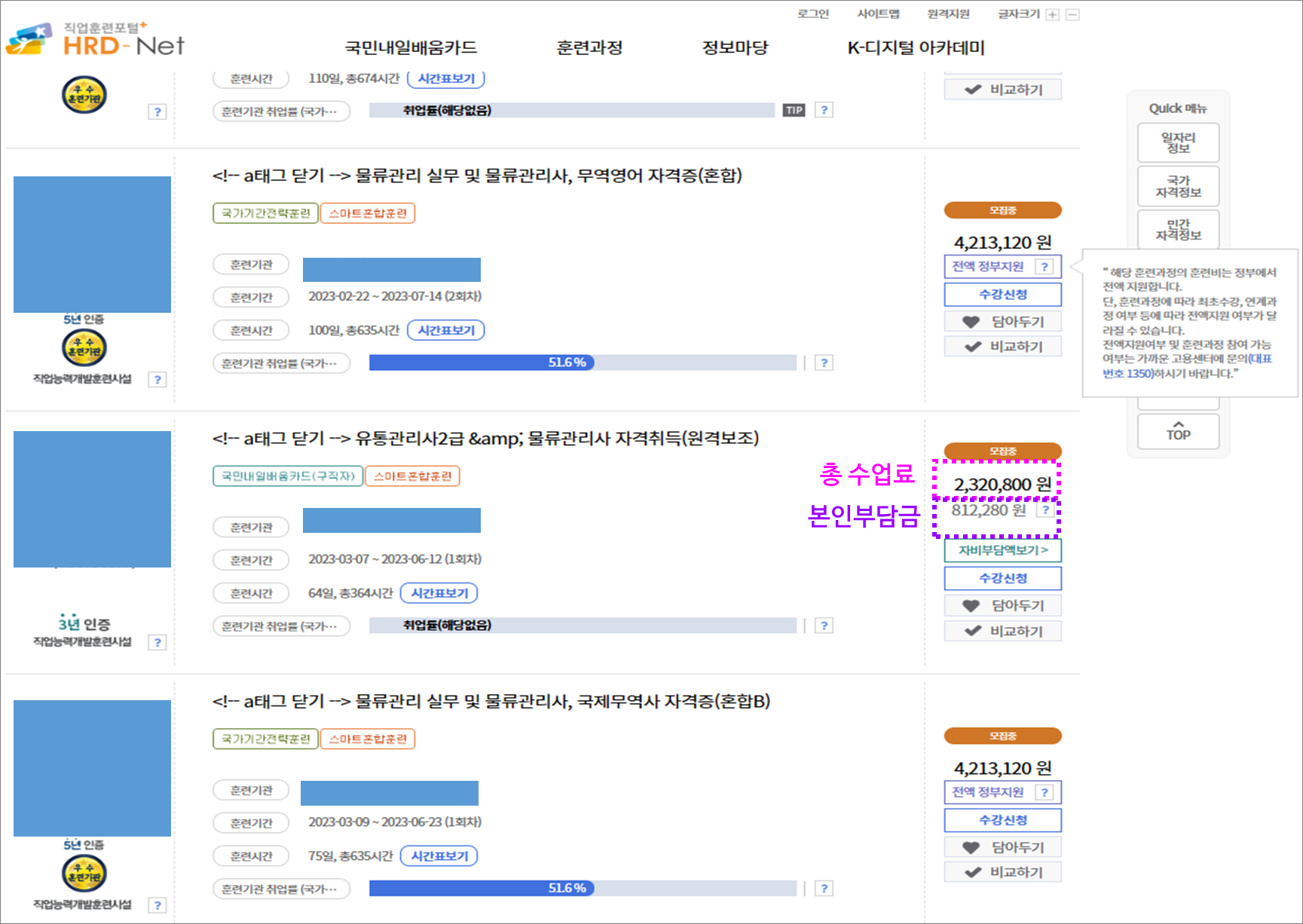1303x924 pixels.
Task: Click the 글자크기 minus icon to shrink text
Action: (x=1072, y=14)
